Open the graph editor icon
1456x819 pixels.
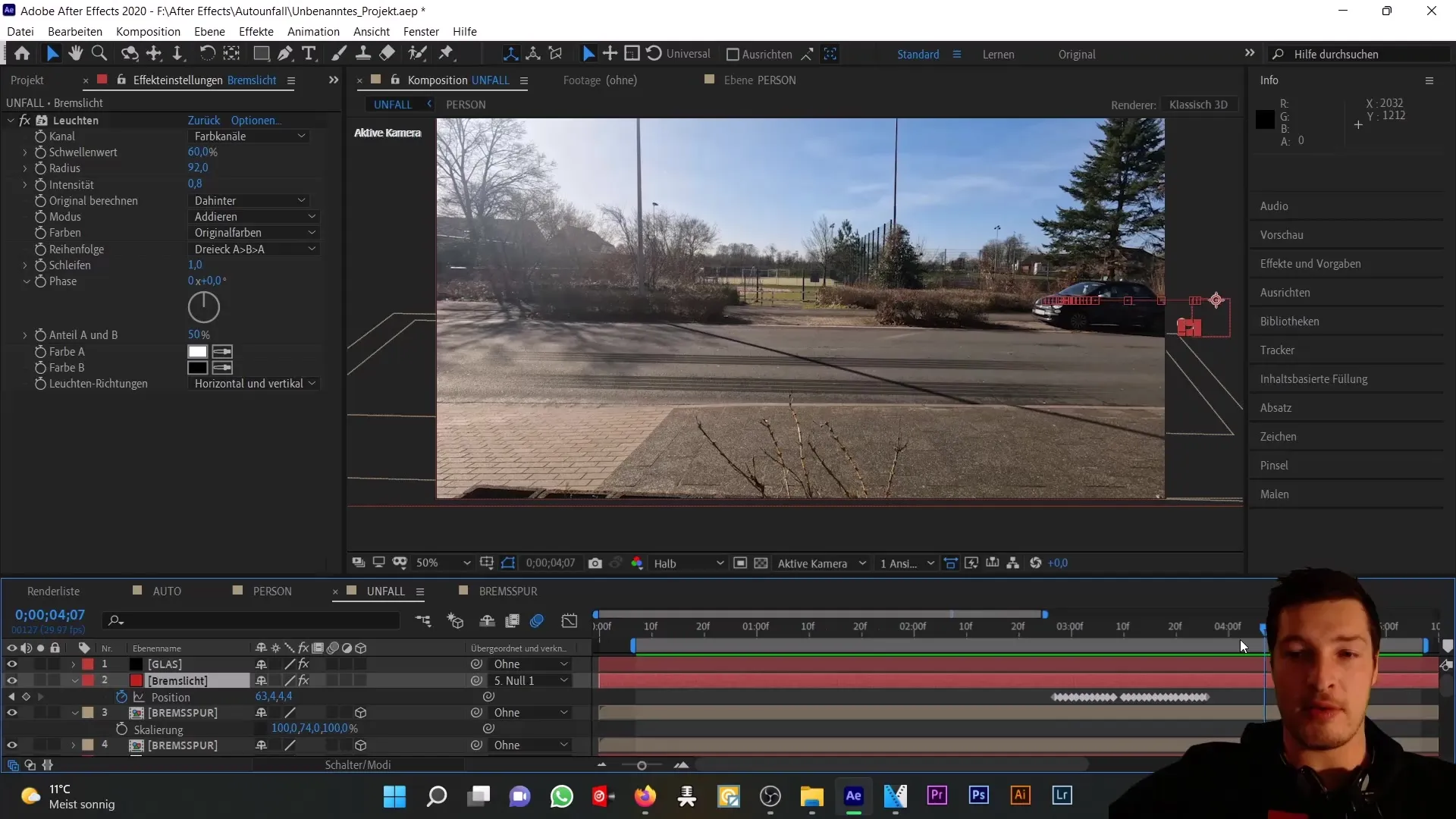570,621
